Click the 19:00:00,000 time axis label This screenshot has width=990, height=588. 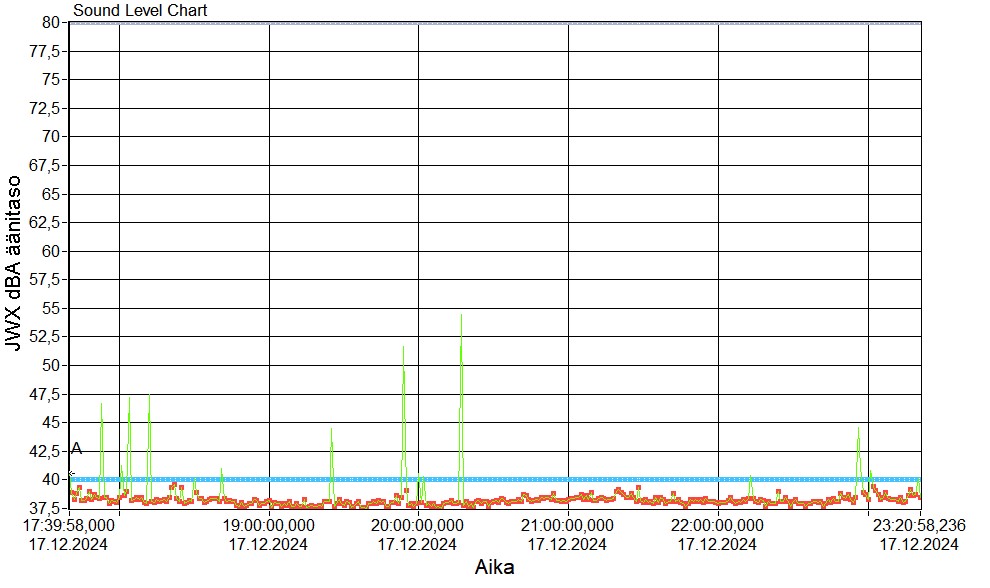[268, 525]
